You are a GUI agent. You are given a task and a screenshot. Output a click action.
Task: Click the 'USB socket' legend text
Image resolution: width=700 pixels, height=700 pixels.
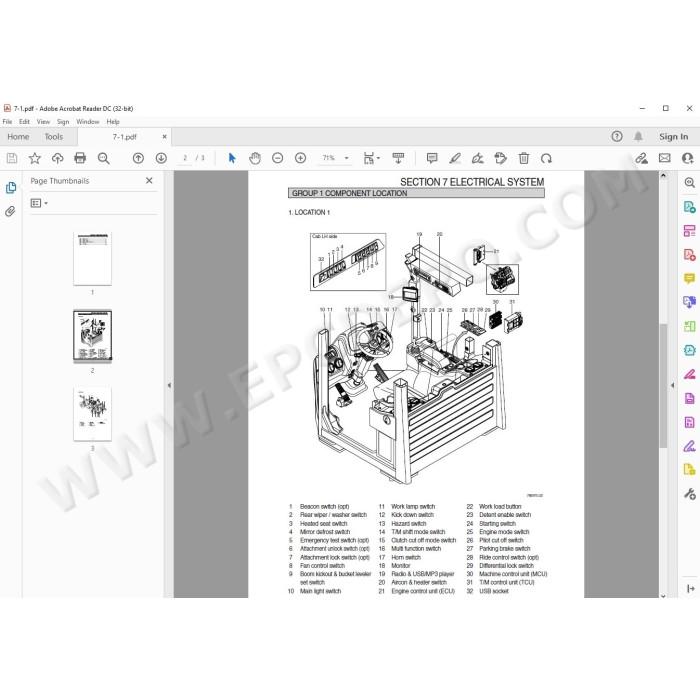[494, 591]
